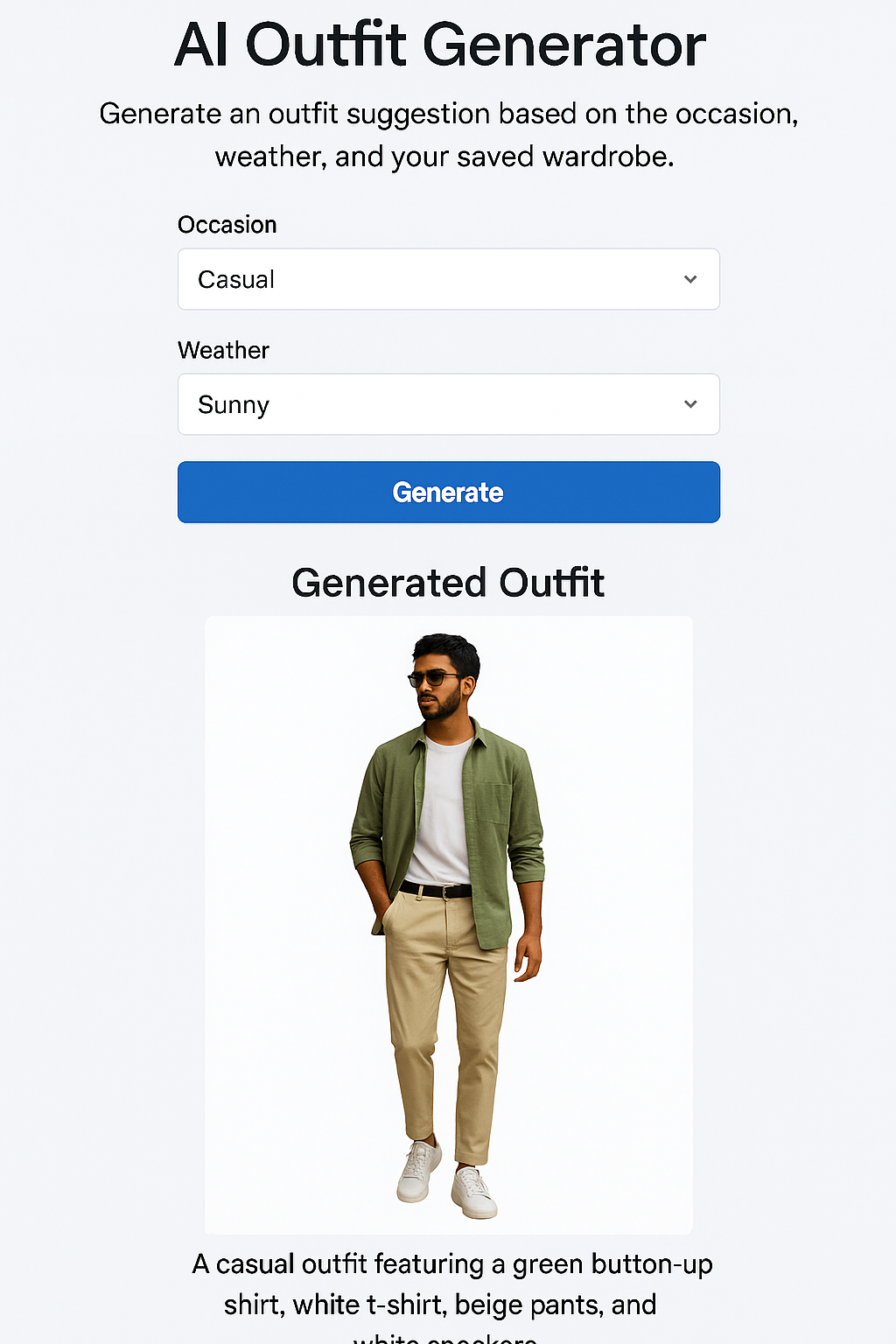Click the word Casual in the occasion box
Viewport: 896px width, 1344px height.
click(x=236, y=279)
